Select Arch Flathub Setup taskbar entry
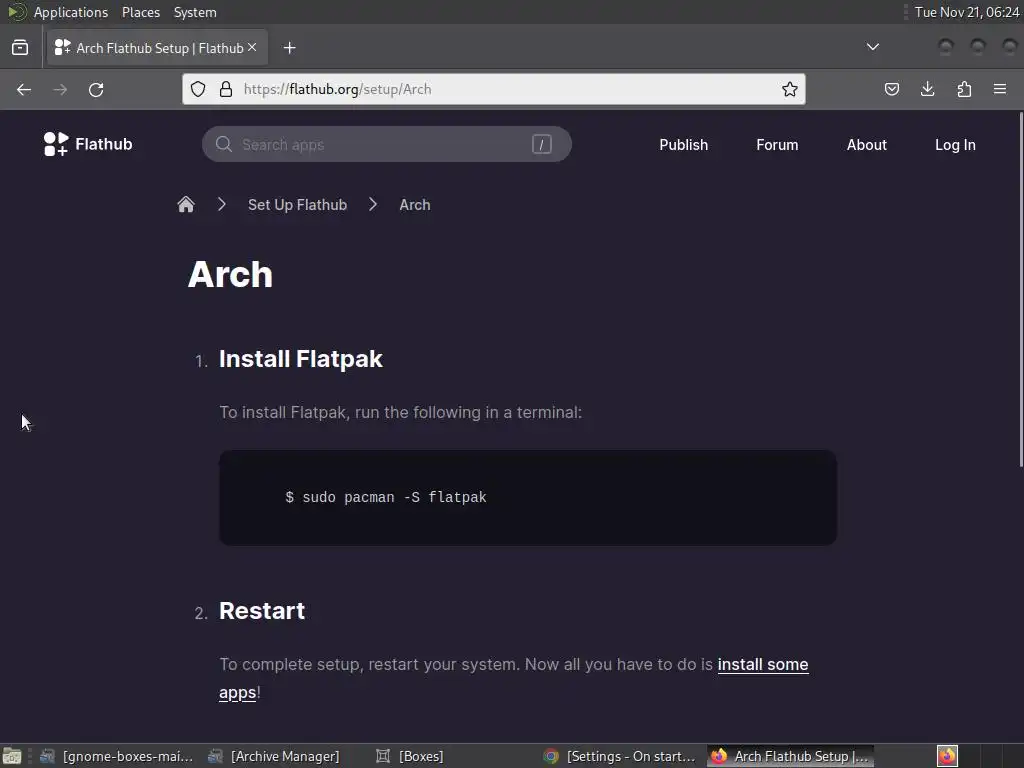1024x768 pixels. [x=790, y=756]
